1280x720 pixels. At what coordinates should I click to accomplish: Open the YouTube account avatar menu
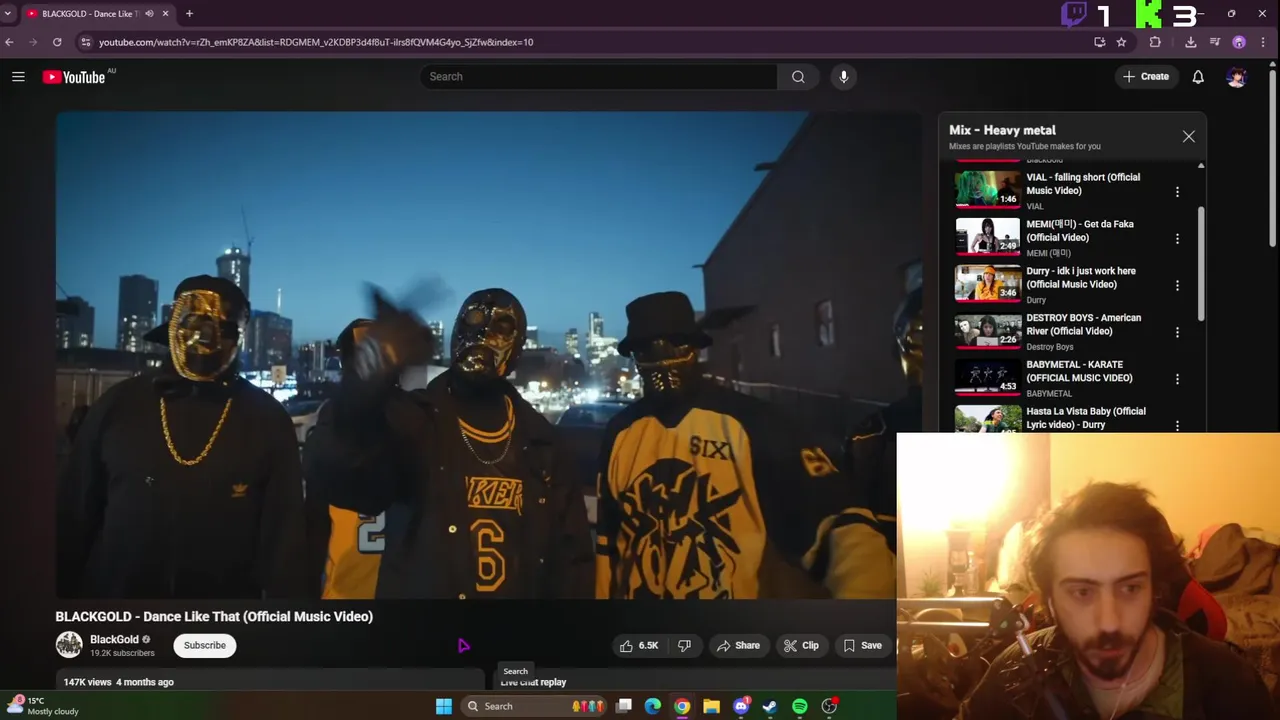click(x=1236, y=77)
